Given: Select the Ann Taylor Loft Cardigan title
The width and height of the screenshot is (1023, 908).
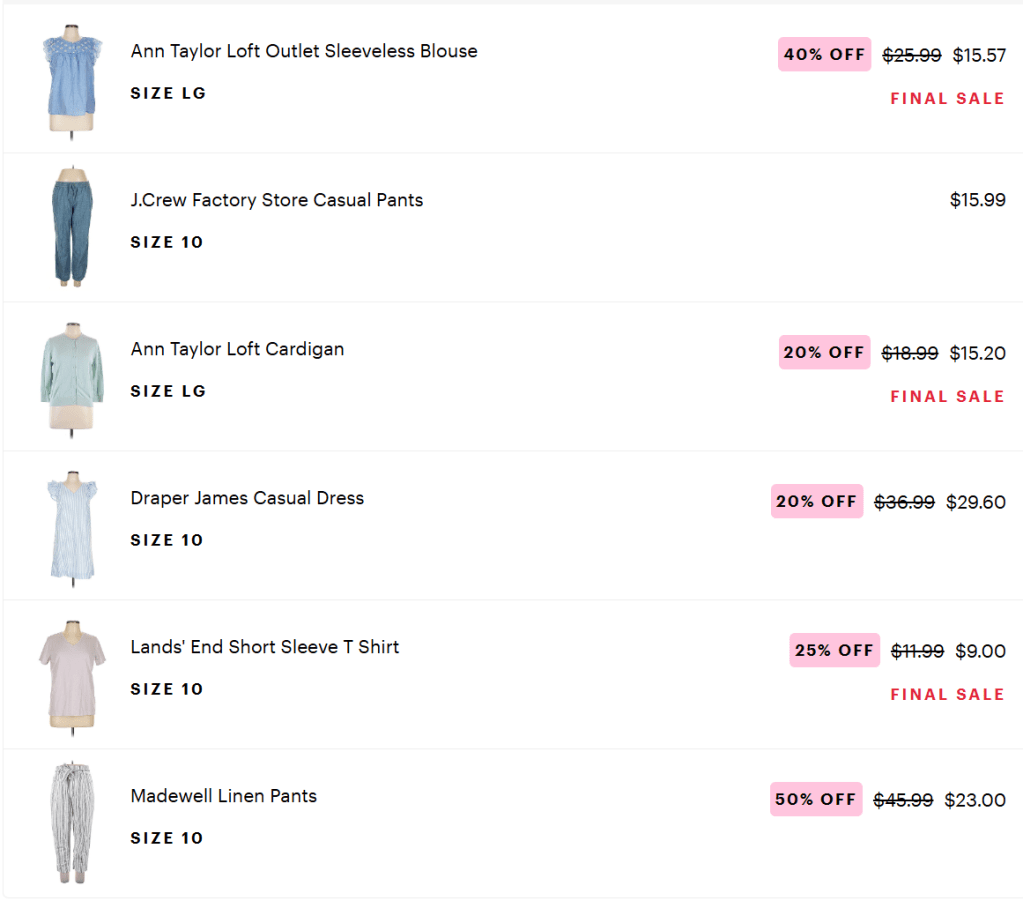Looking at the screenshot, I should (237, 349).
